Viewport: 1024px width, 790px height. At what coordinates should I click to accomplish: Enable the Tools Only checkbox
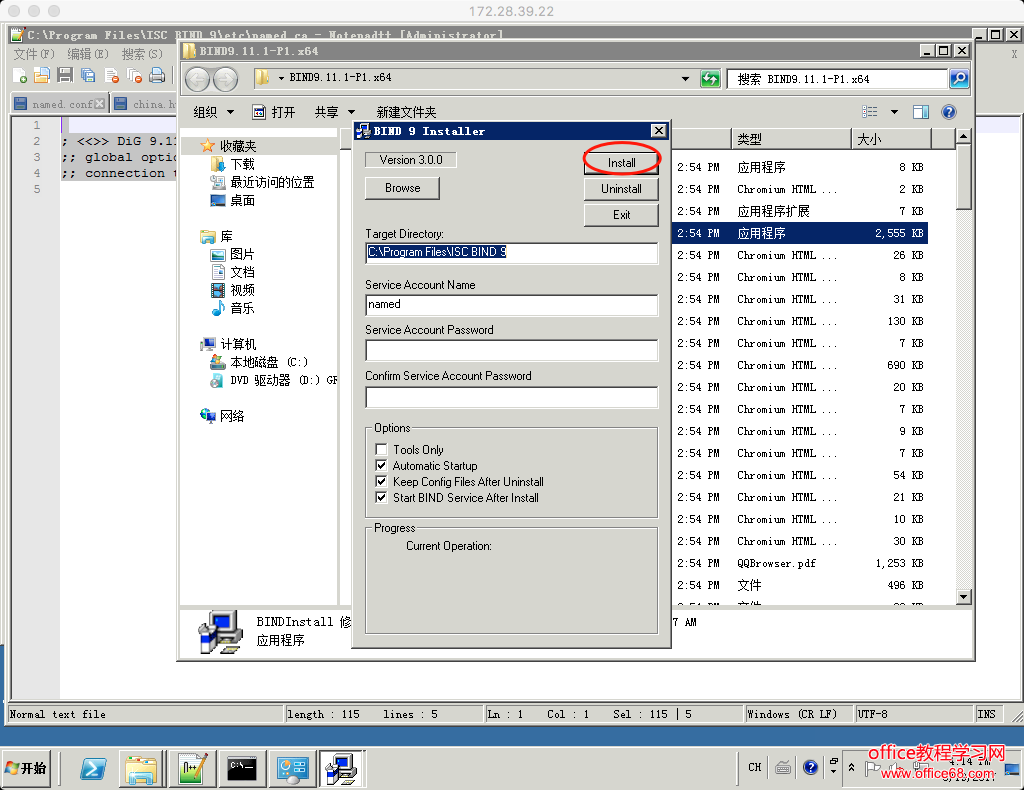(381, 450)
